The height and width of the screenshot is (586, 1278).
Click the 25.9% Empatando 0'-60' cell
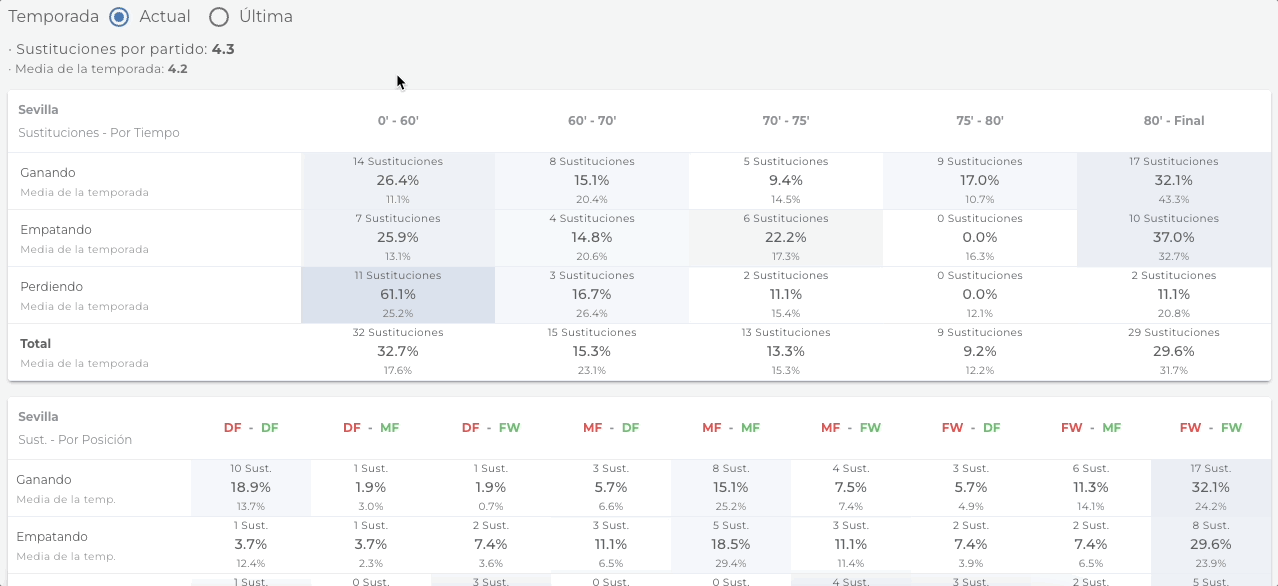pos(398,238)
